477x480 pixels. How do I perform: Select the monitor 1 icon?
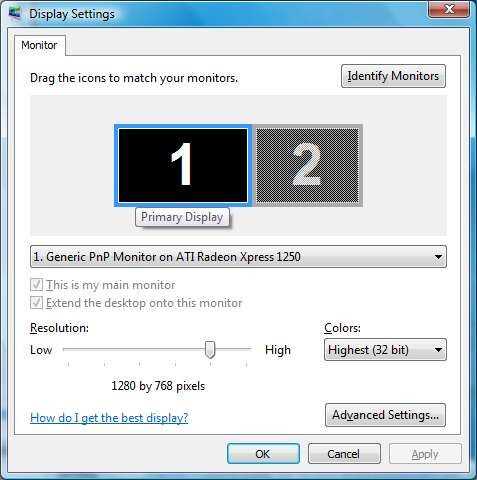(x=183, y=165)
